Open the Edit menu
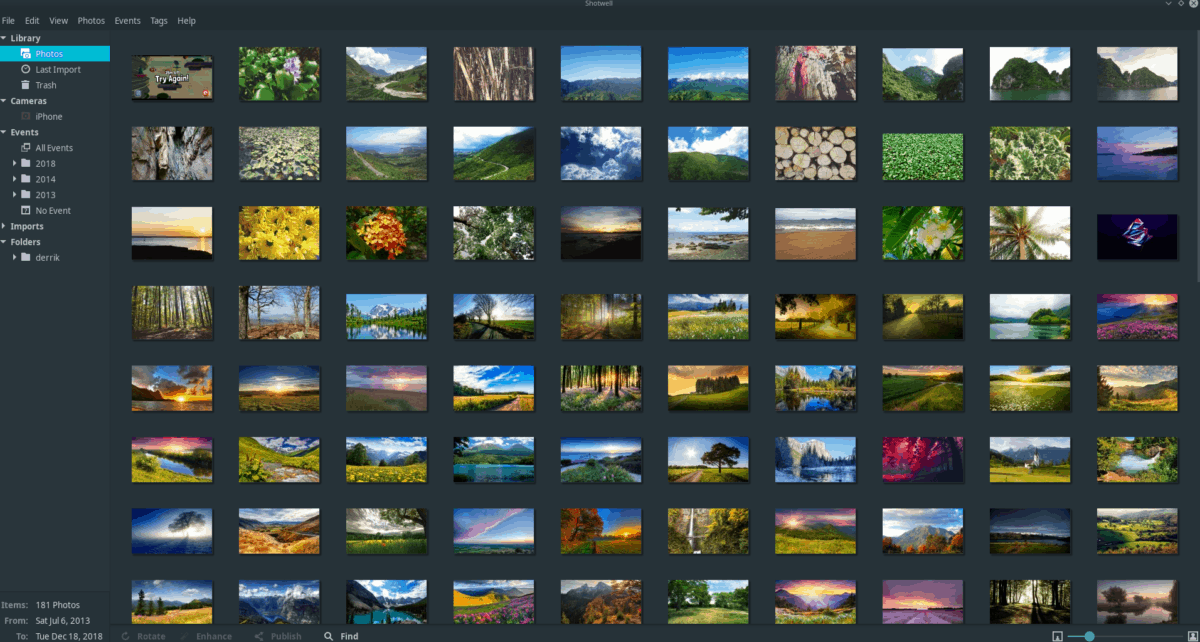 click(30, 20)
